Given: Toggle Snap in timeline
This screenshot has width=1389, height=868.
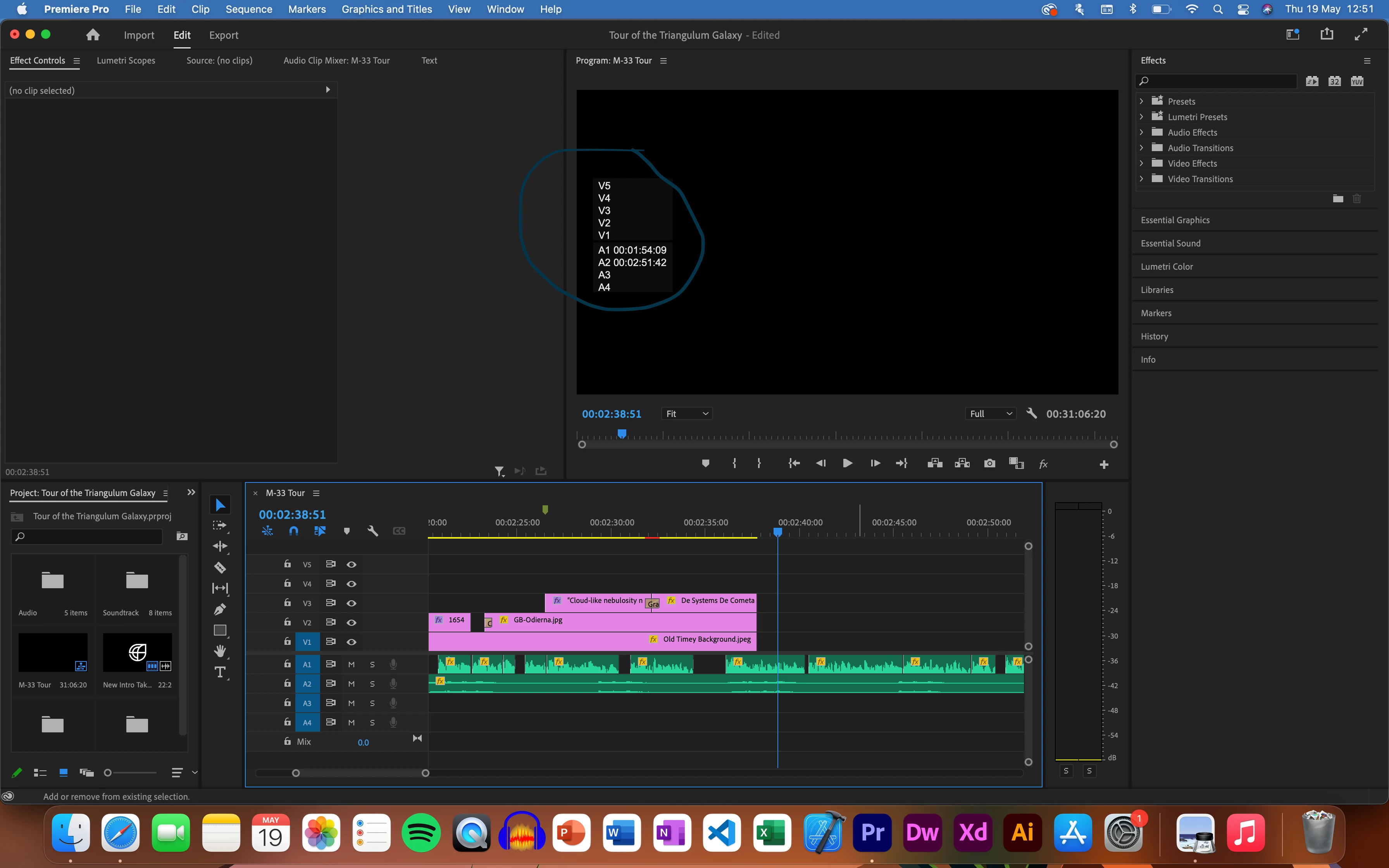Looking at the screenshot, I should [x=293, y=531].
